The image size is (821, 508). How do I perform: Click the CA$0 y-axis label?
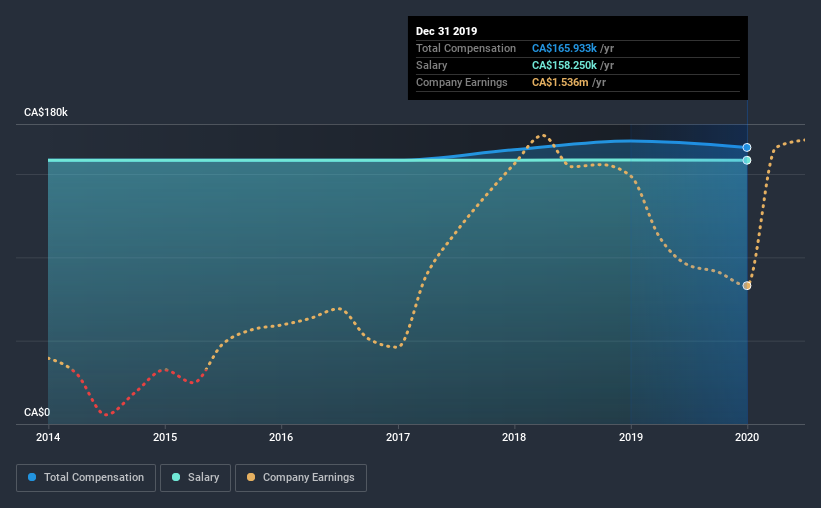[37, 413]
